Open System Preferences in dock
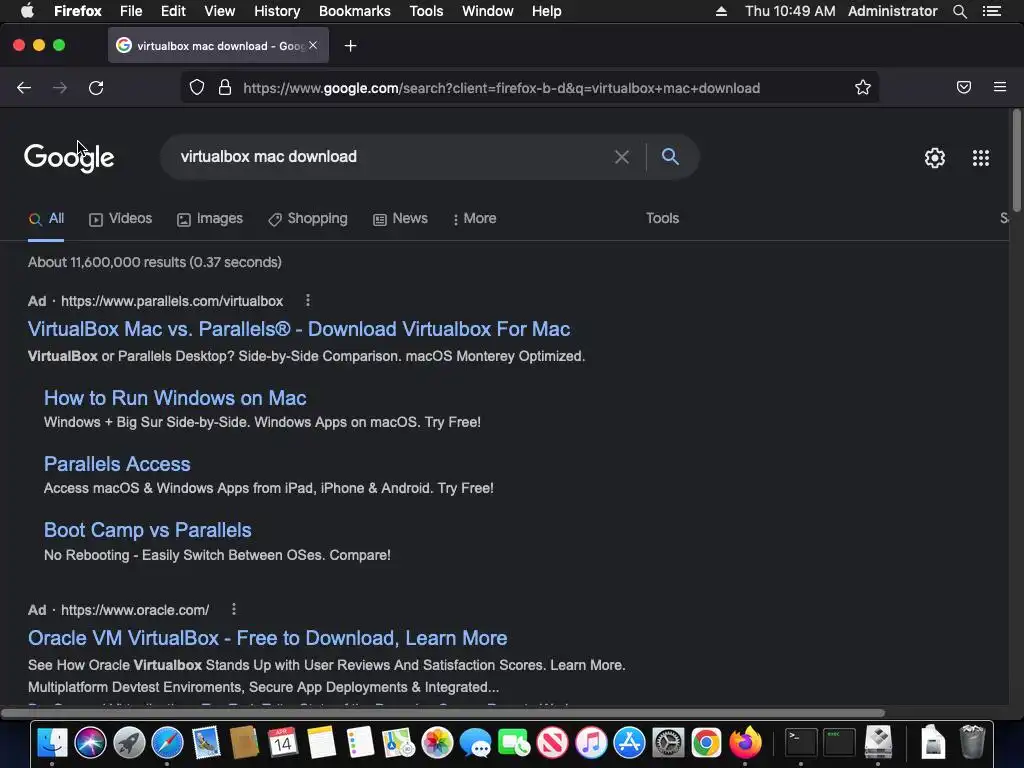This screenshot has height=768, width=1024. tap(668, 743)
